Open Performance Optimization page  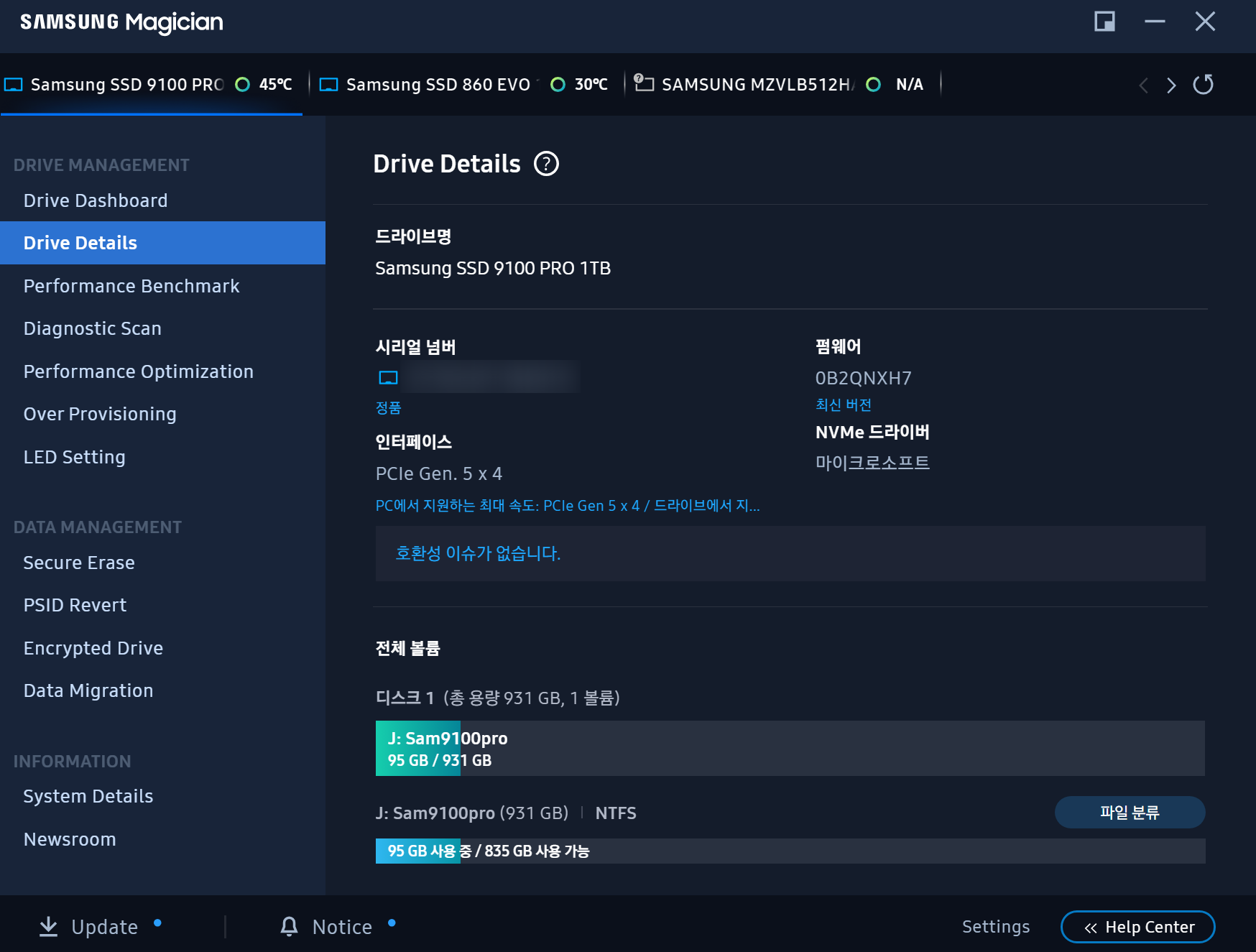[x=162, y=371]
